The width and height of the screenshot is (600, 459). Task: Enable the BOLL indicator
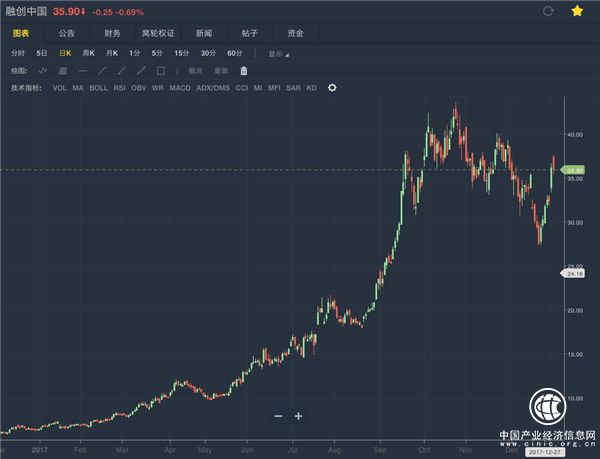pos(98,88)
